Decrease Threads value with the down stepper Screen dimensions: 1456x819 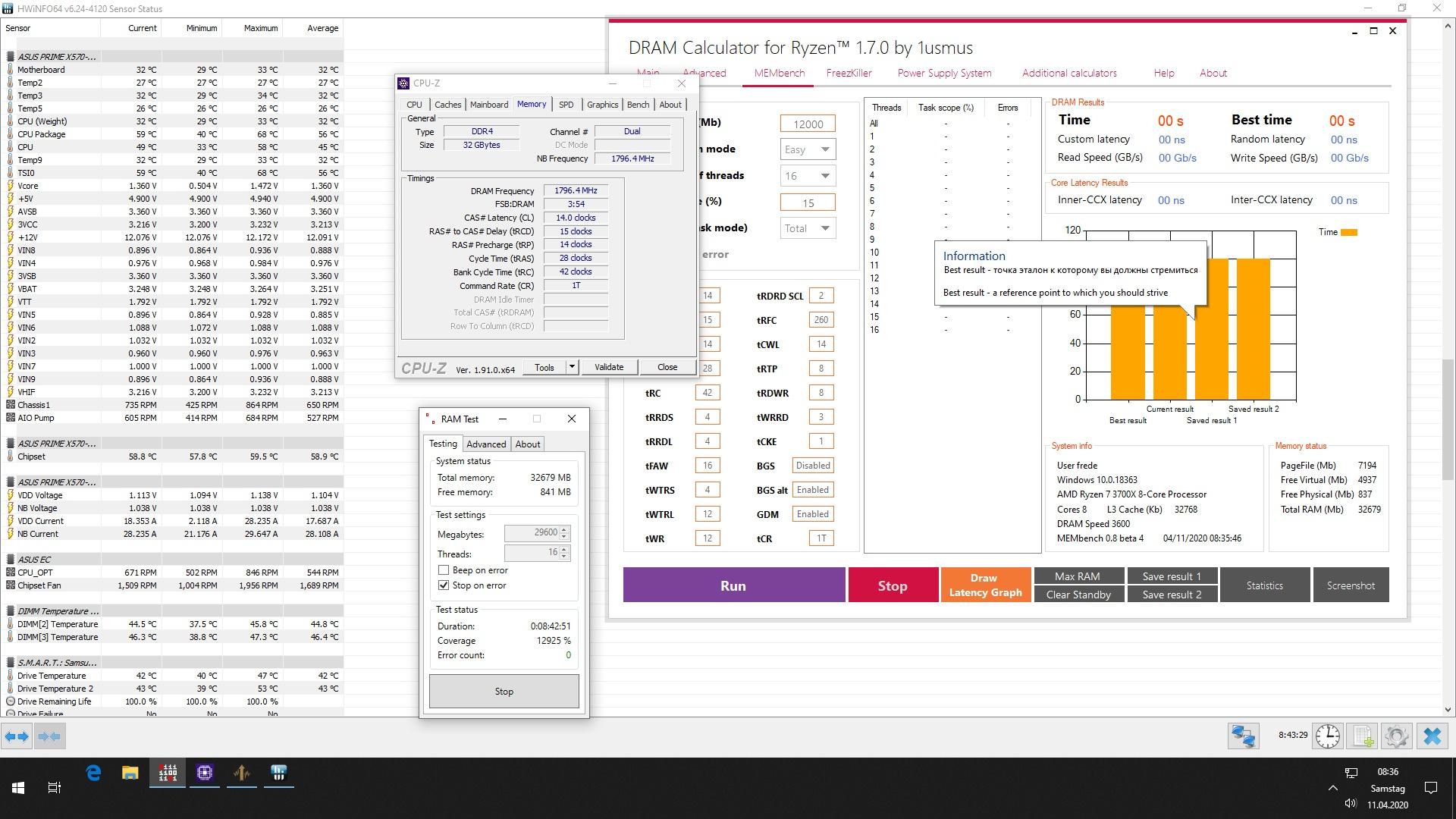tap(563, 557)
